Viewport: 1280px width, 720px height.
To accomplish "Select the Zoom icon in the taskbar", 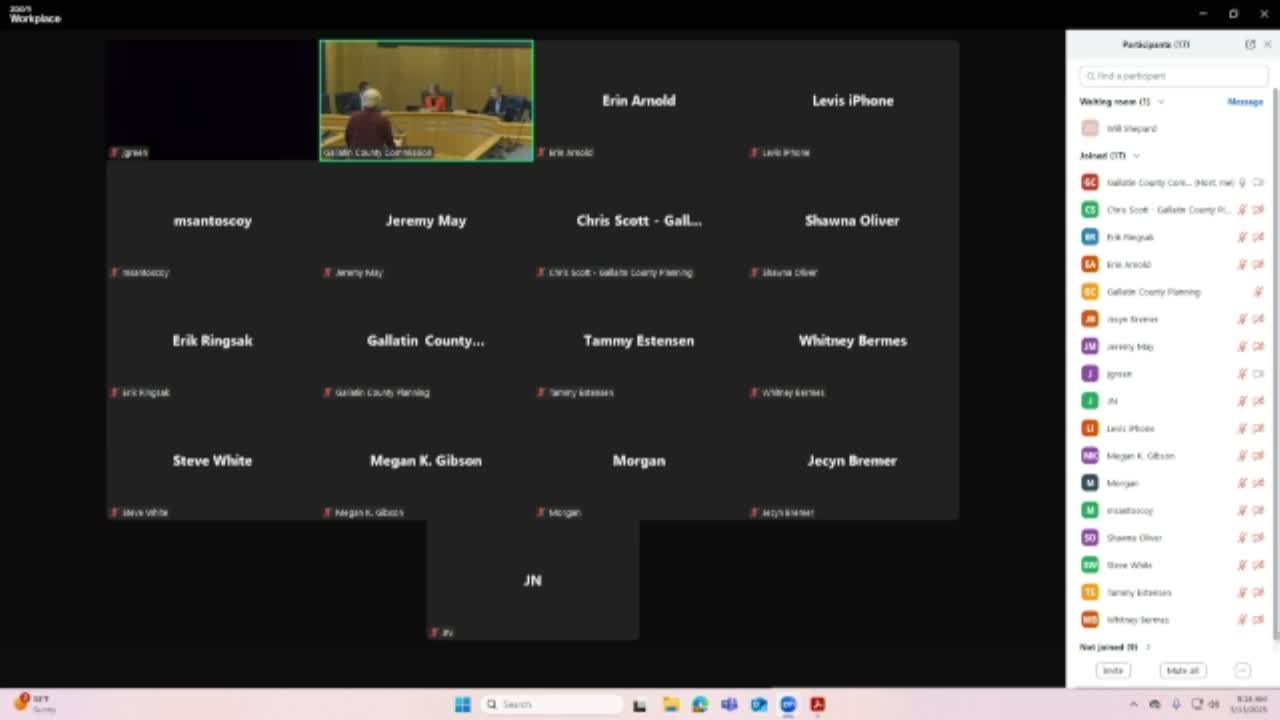I will [788, 704].
